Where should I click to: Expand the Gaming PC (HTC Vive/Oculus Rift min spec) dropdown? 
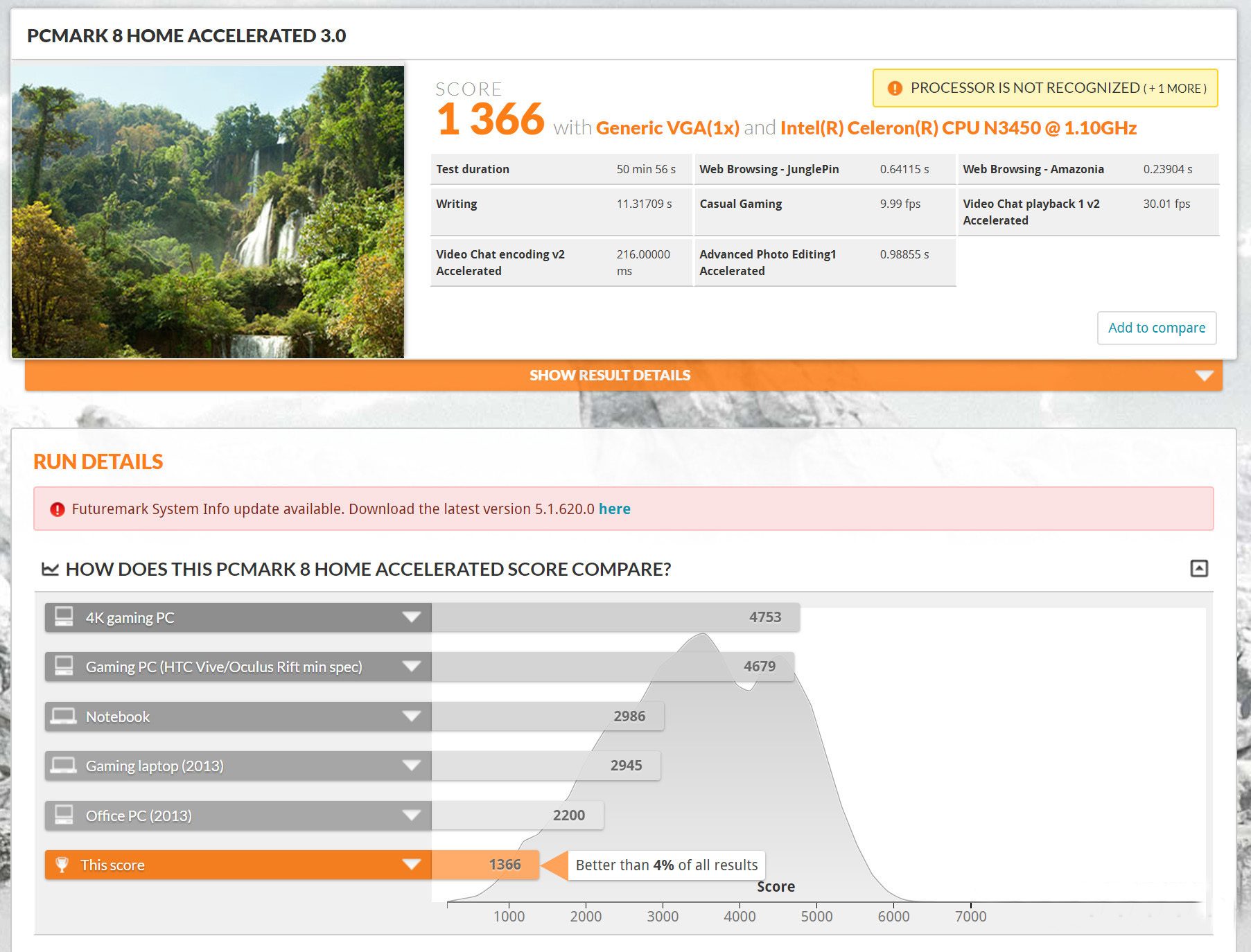tap(412, 666)
